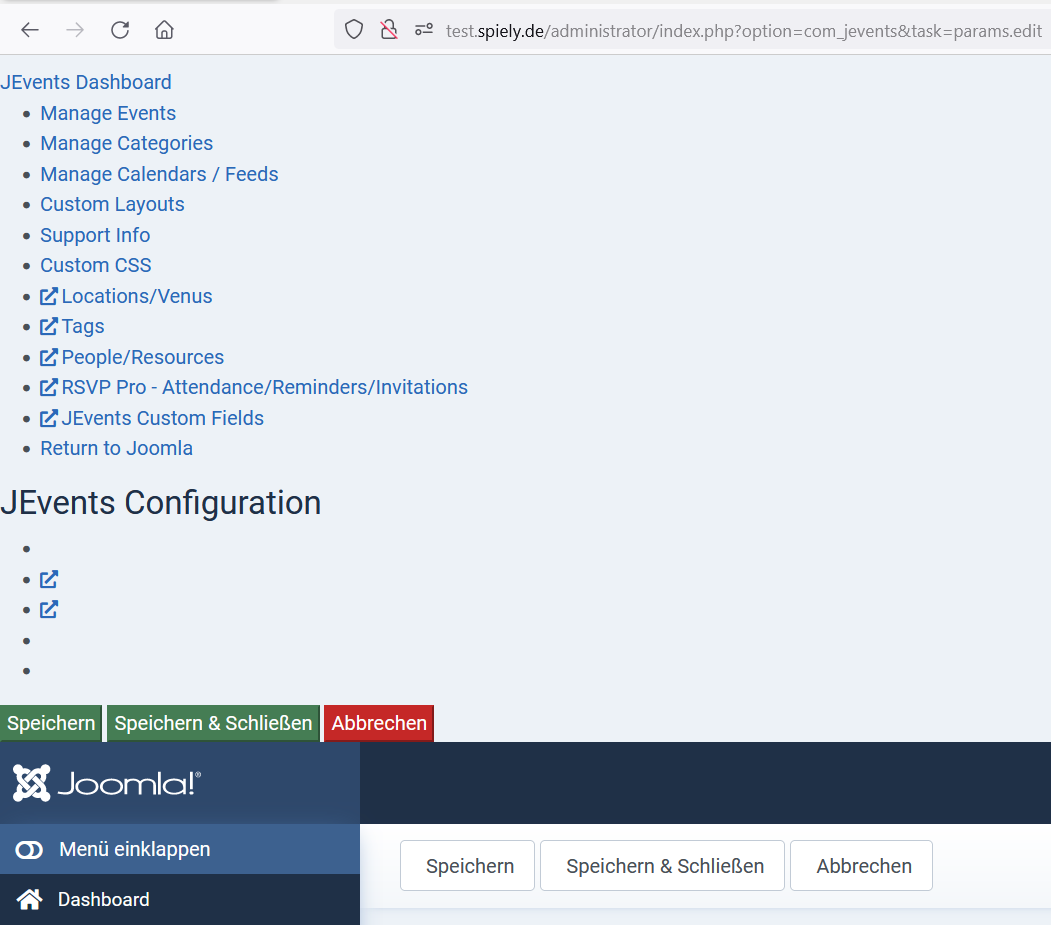
Task: Open the browser home page icon
Action: 164,30
